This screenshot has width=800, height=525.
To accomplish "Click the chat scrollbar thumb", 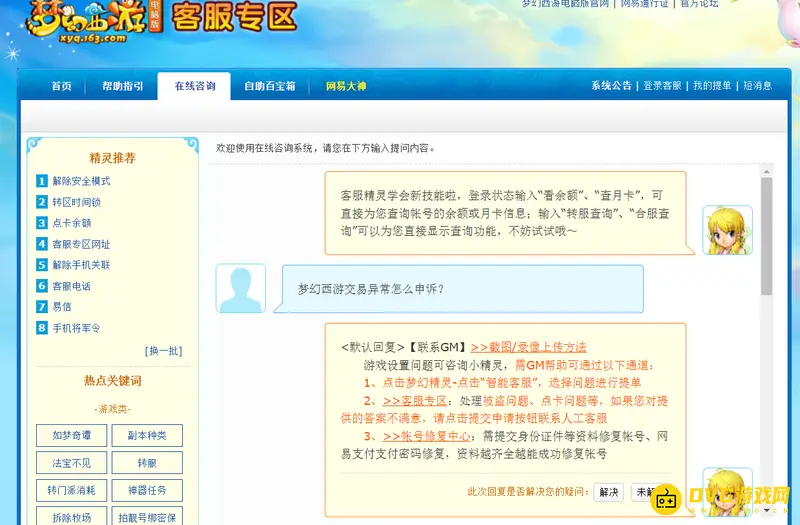I will click(766, 236).
